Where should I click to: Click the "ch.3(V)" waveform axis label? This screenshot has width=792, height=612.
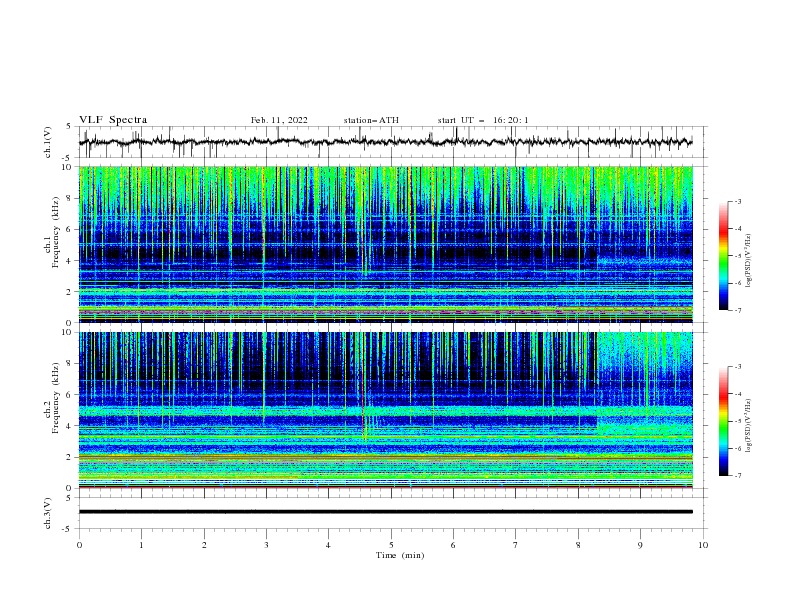[48, 513]
